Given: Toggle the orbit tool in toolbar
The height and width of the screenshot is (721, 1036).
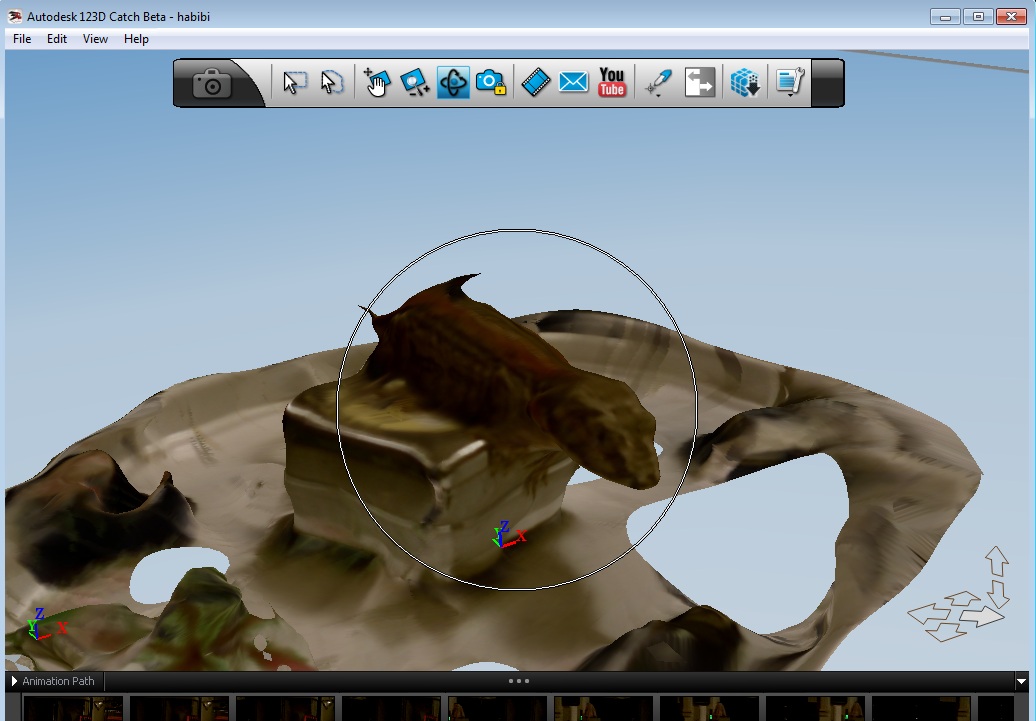Looking at the screenshot, I should point(453,83).
